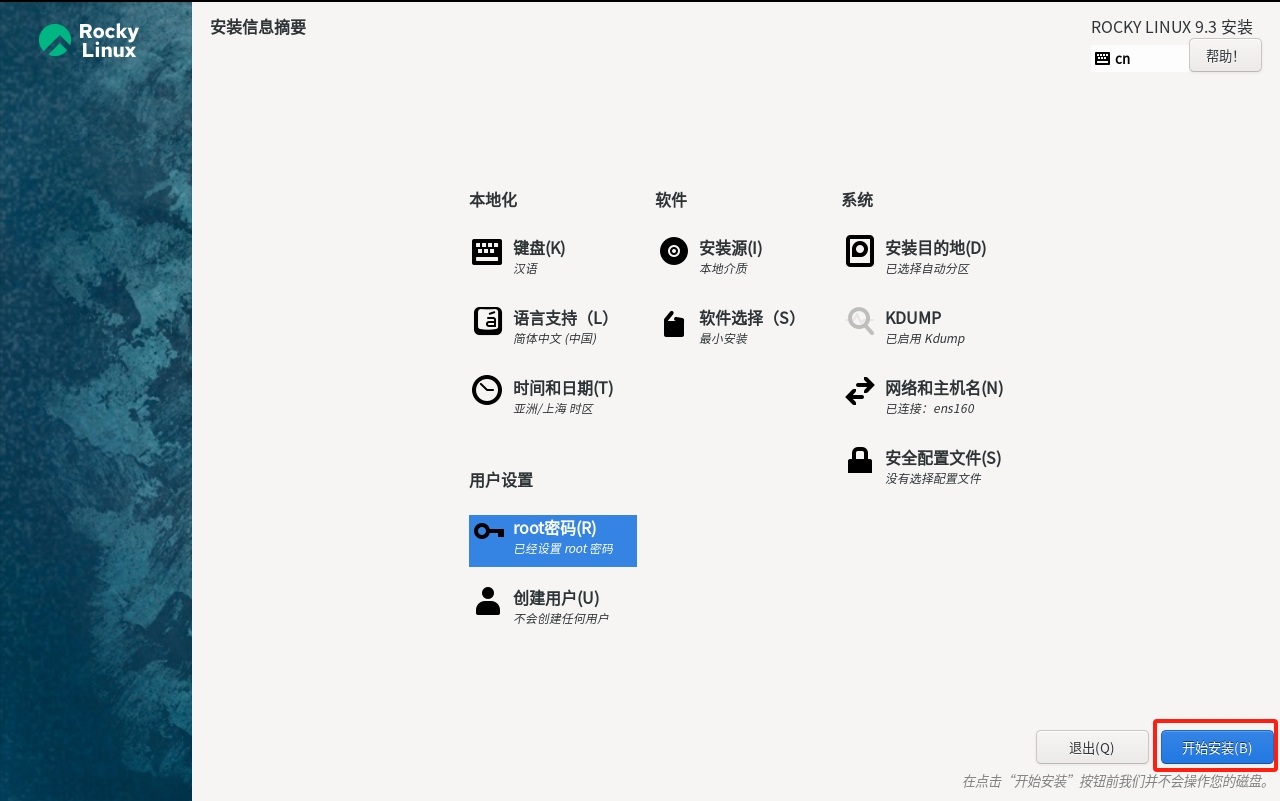Screen dimensions: 1280x801
Task: Click the 安装信息摘要 page title
Action: 258,27
